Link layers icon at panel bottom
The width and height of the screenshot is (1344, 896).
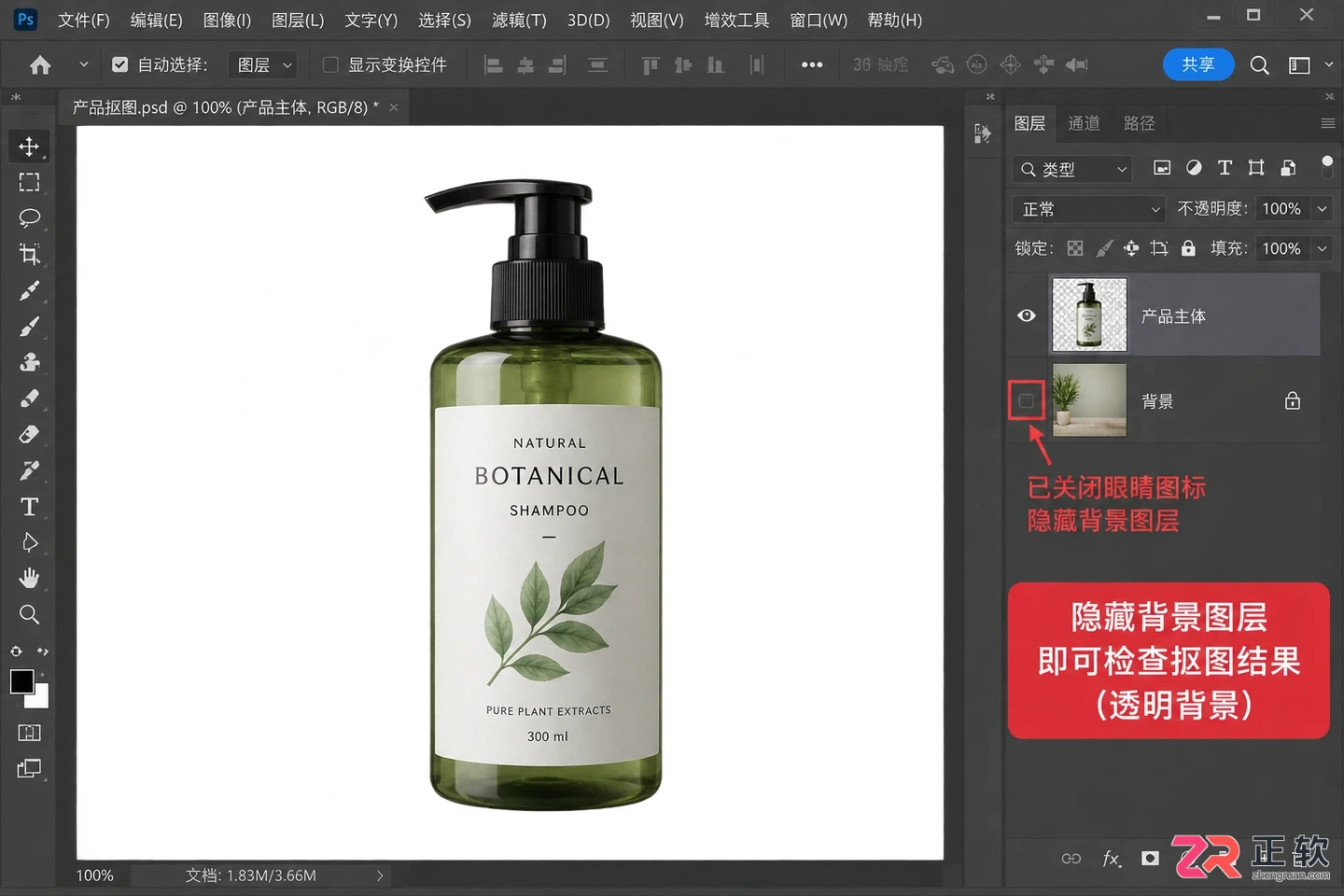(1071, 859)
